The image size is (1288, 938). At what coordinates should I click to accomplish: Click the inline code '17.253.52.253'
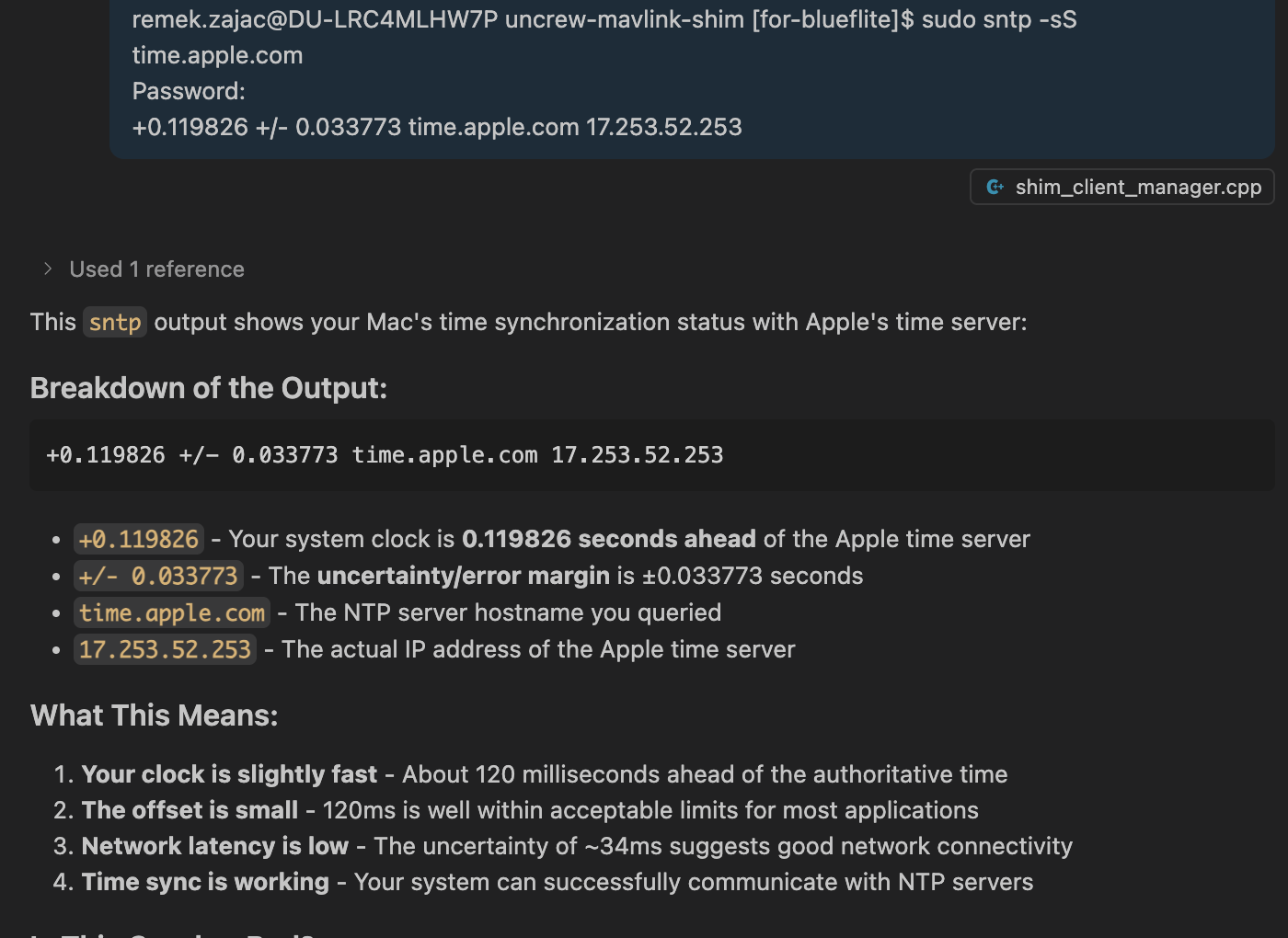165,649
